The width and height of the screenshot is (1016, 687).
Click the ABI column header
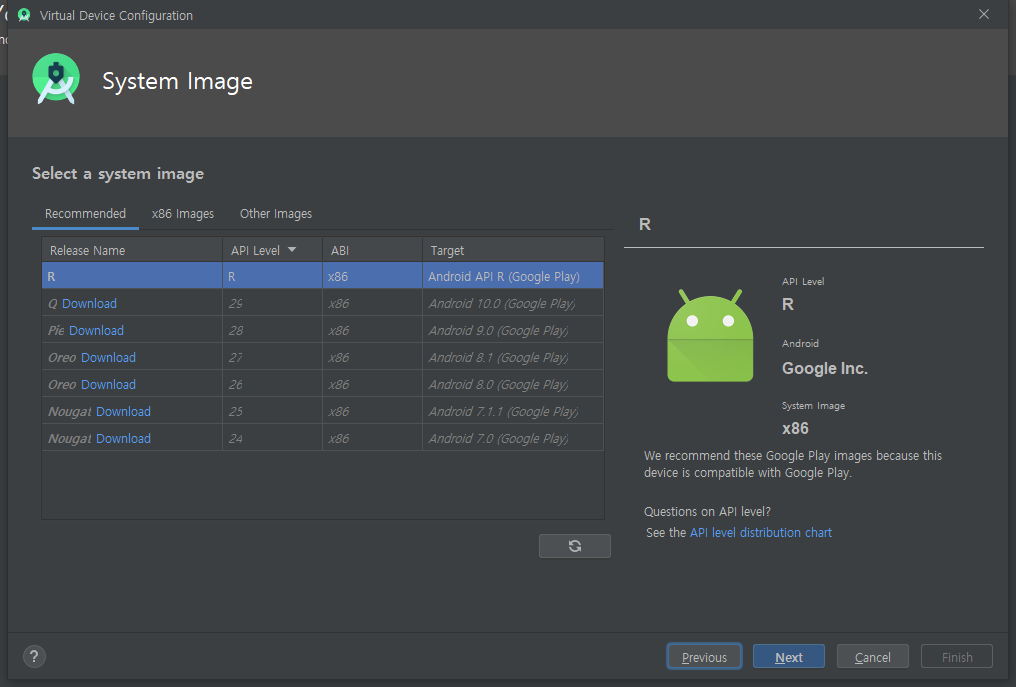click(373, 250)
